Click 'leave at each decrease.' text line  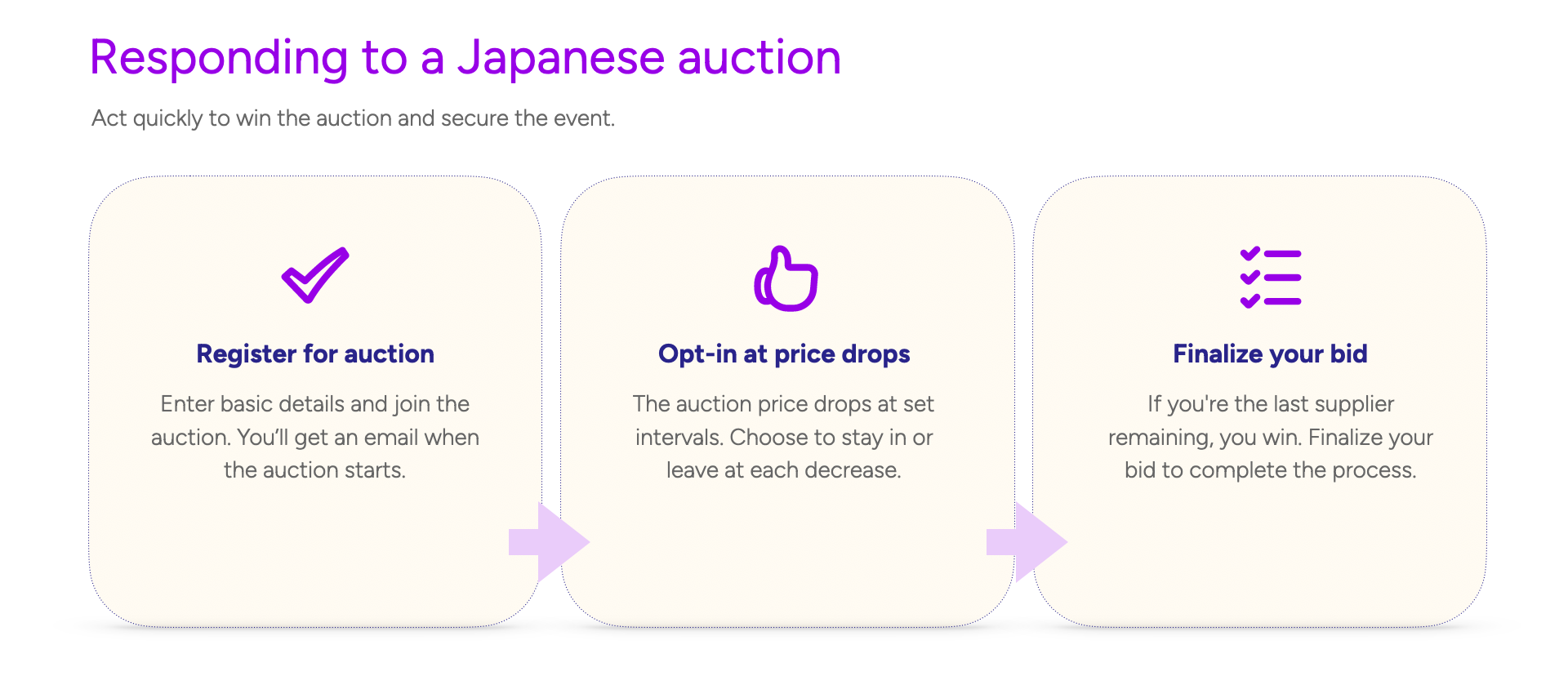click(784, 470)
